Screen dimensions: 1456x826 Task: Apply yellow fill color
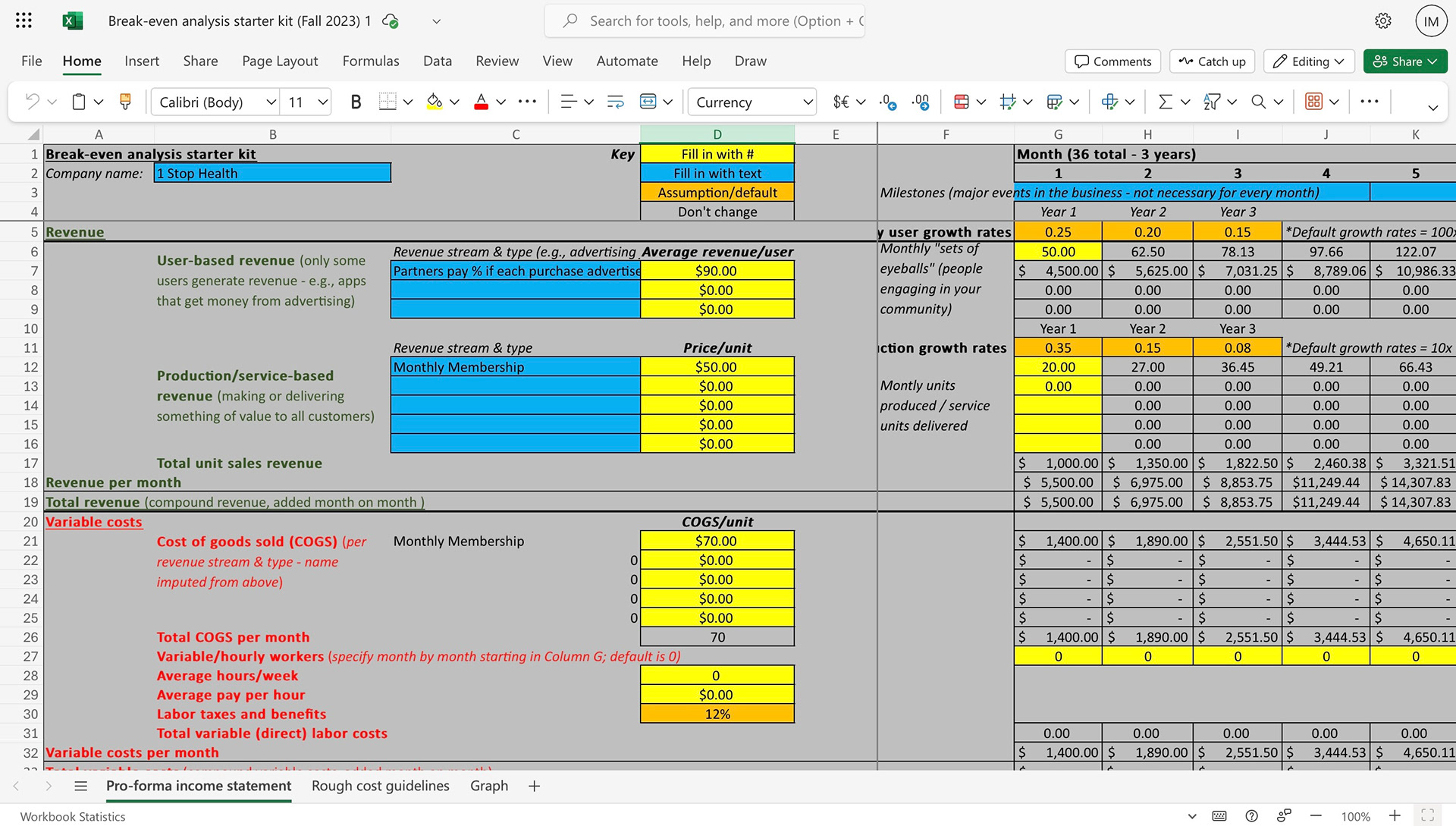435,102
